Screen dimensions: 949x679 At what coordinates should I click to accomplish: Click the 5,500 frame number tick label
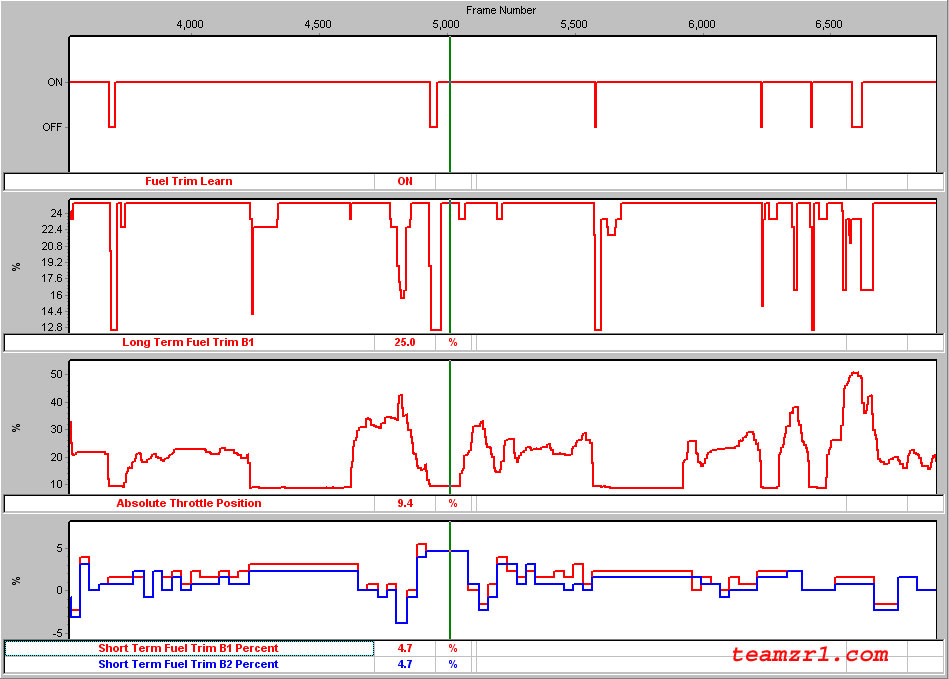coord(574,23)
